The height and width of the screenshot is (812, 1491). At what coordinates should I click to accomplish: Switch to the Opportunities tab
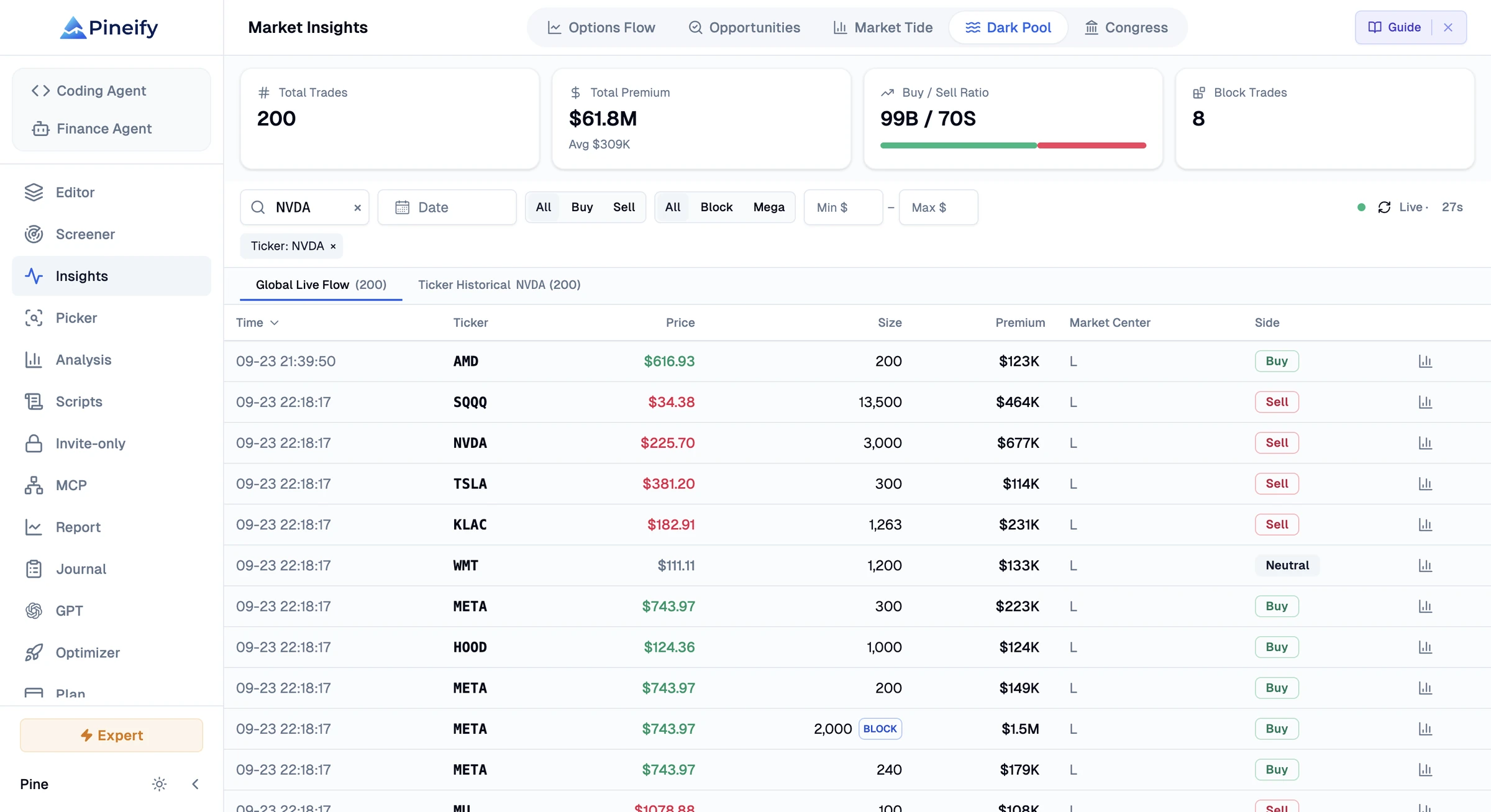coord(744,27)
